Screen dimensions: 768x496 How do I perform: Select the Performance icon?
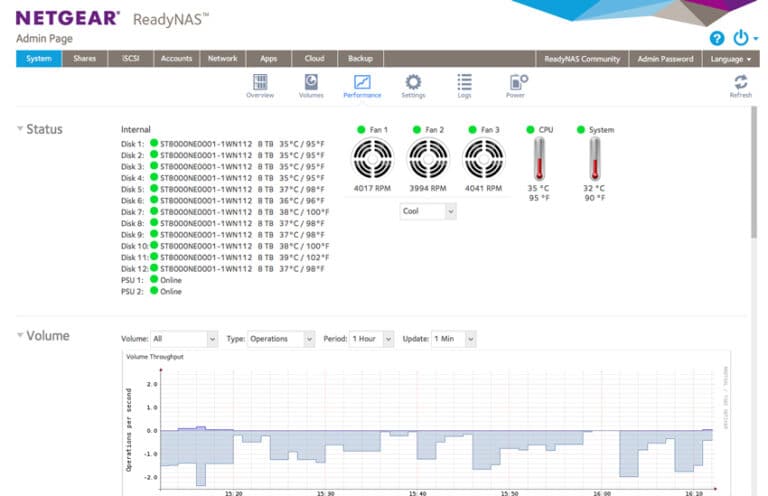point(362,86)
